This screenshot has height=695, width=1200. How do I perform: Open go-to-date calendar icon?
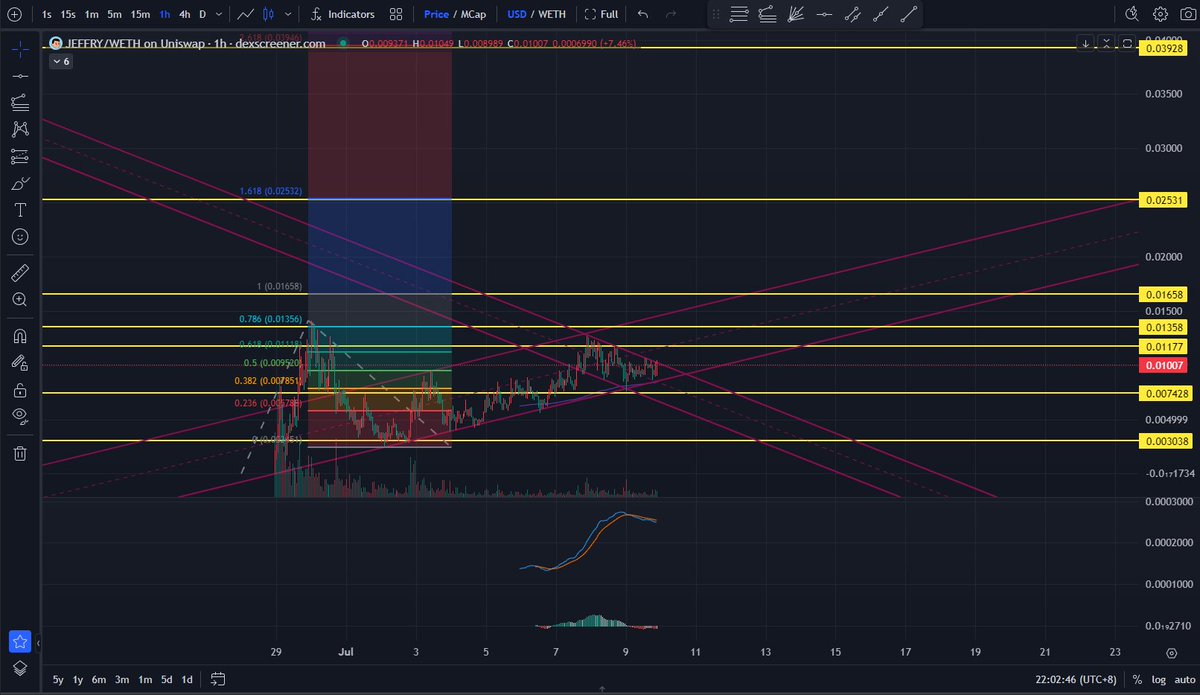tap(219, 679)
